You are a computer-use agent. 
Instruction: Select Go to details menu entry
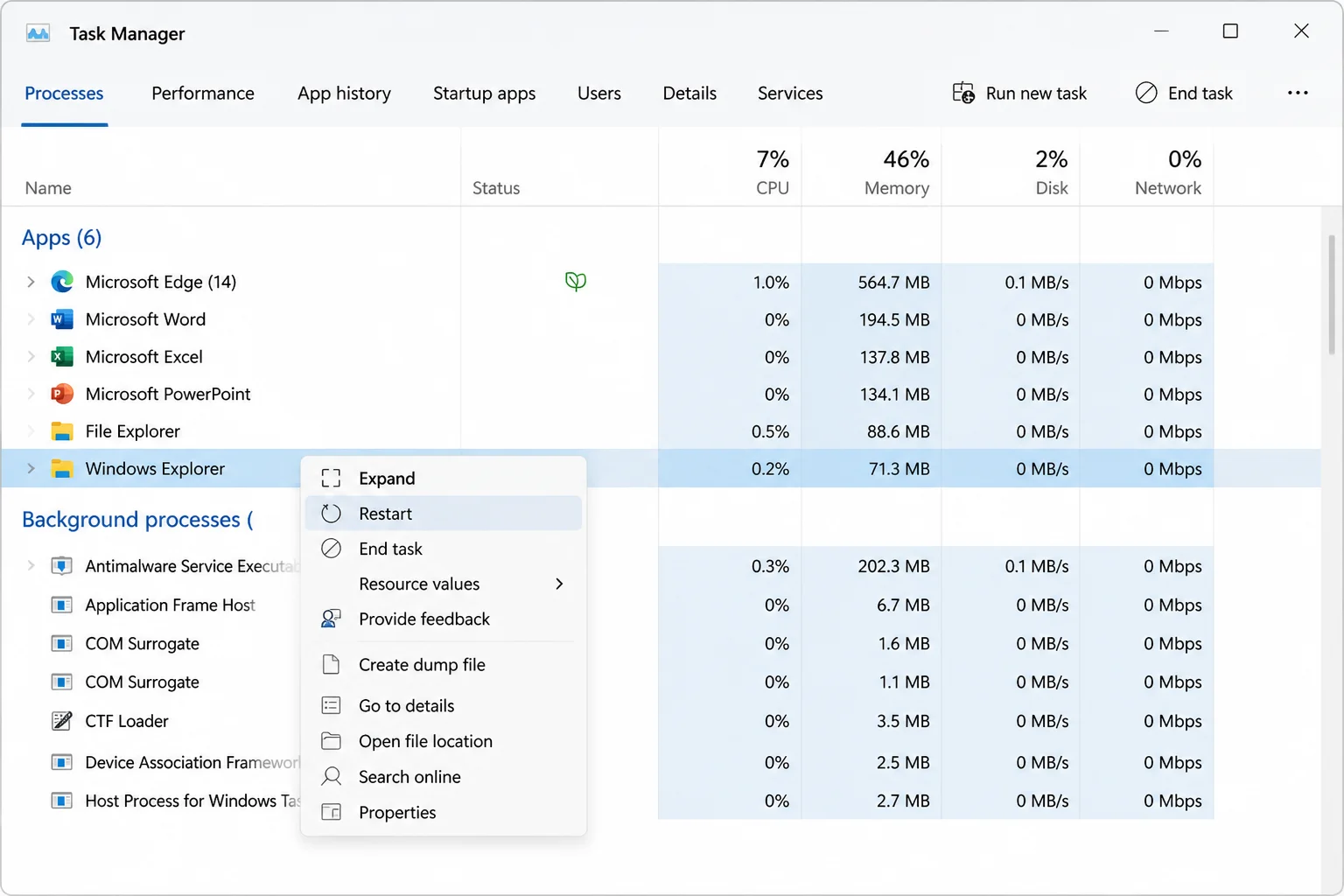tap(444, 705)
